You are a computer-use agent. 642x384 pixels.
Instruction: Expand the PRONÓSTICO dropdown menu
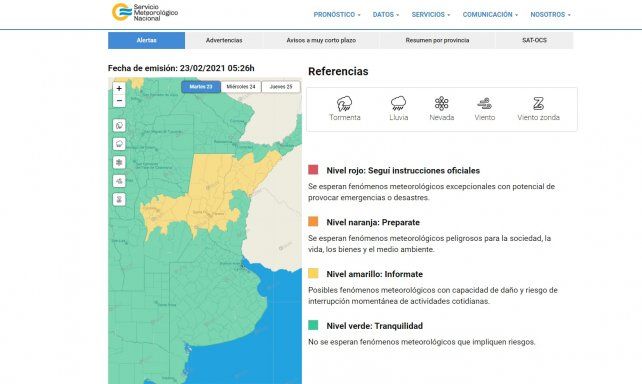tap(337, 15)
